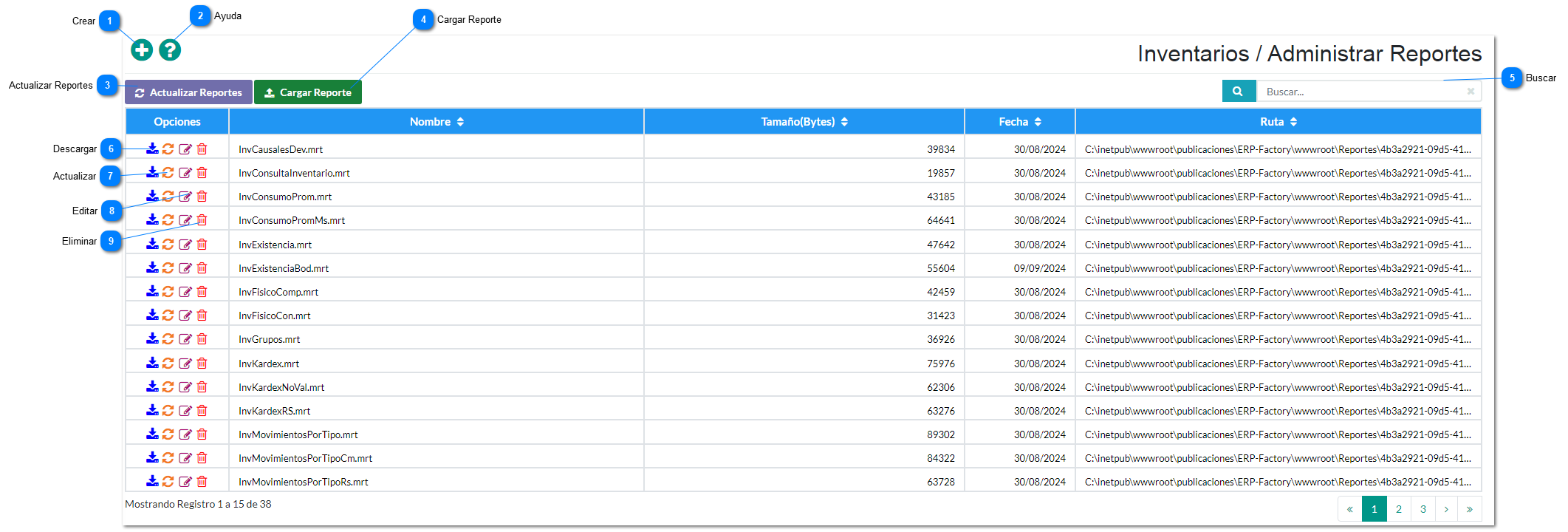Go to page 3 of results
This screenshot has height=532, width=1568.
[x=1423, y=508]
